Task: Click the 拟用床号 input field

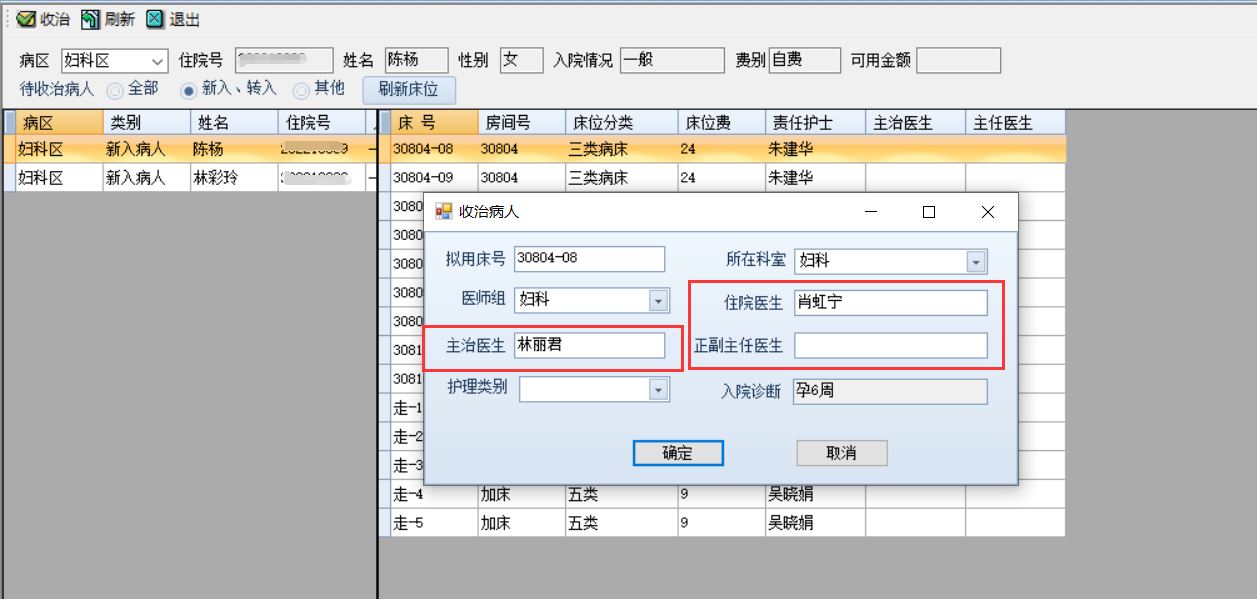Action: point(589,258)
